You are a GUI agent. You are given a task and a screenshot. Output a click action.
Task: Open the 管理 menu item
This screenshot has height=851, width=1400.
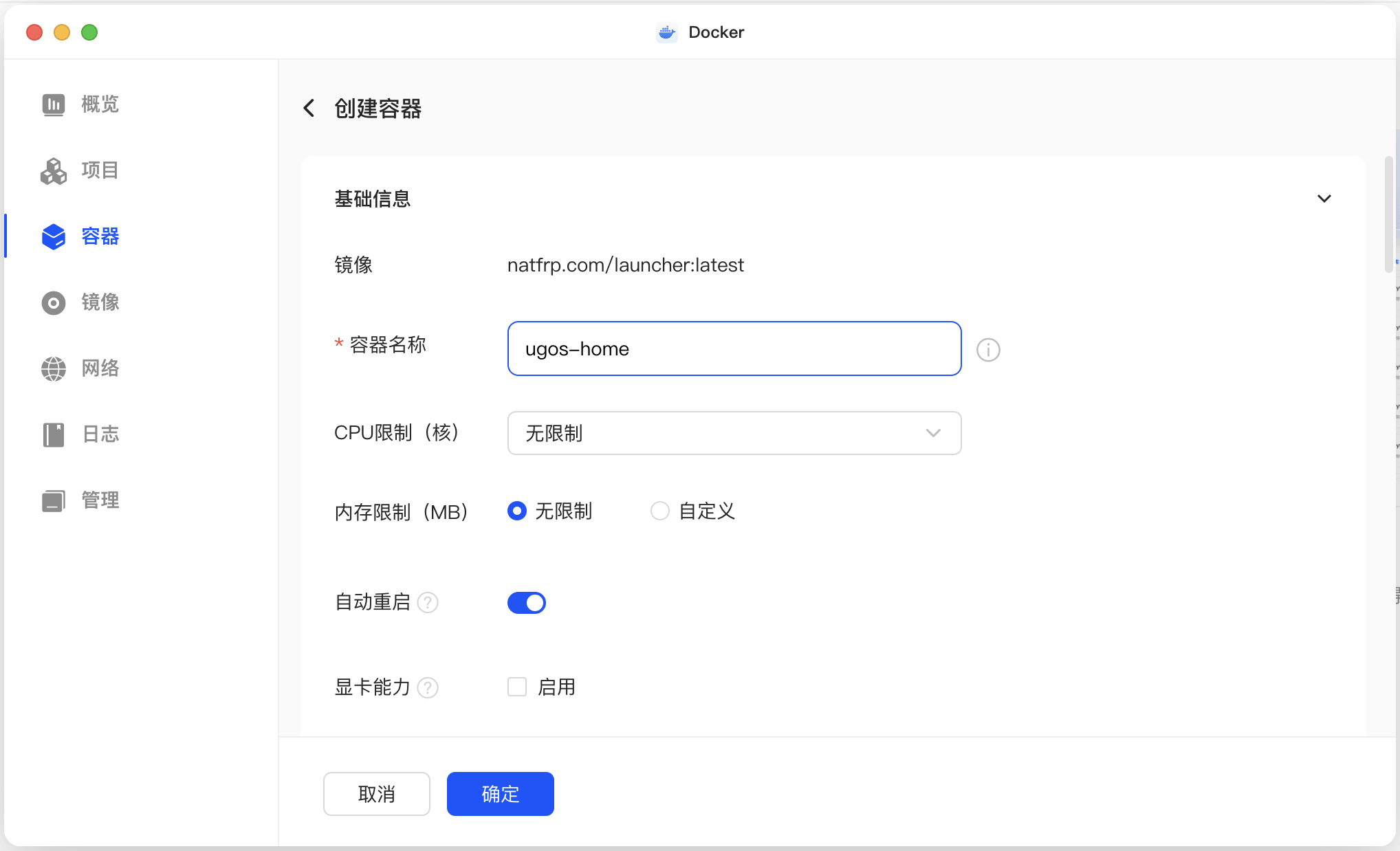click(100, 500)
